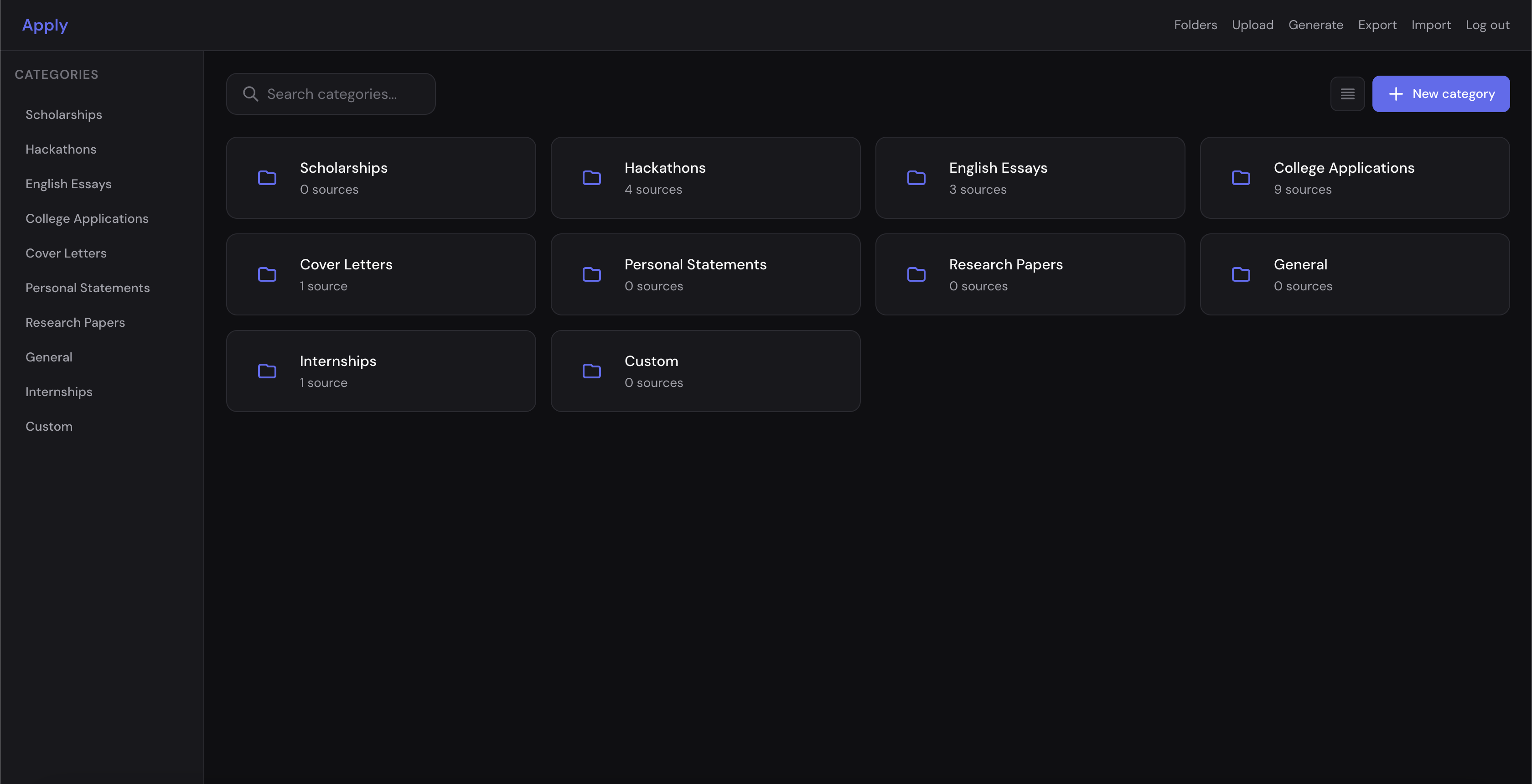Click the Scholarships card folder icon

[x=267, y=178]
